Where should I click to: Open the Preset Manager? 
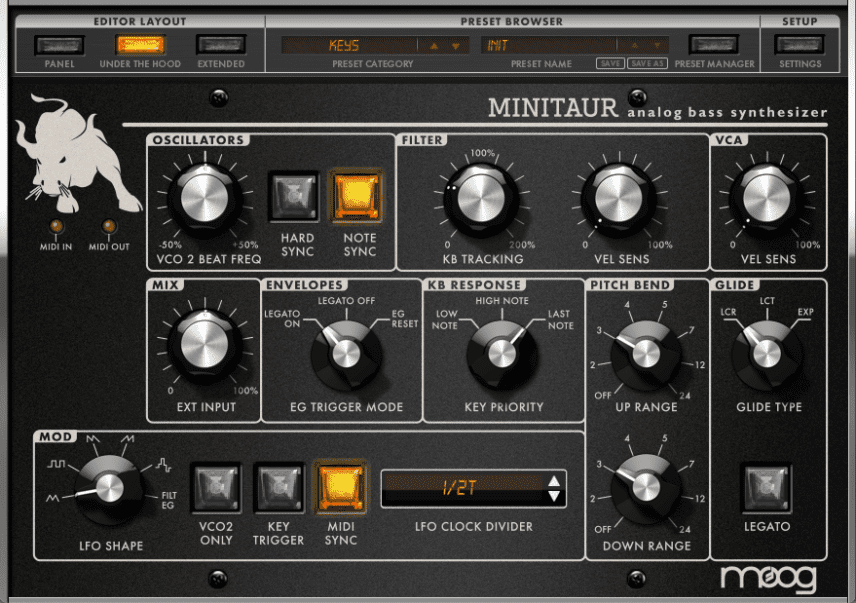tap(714, 45)
